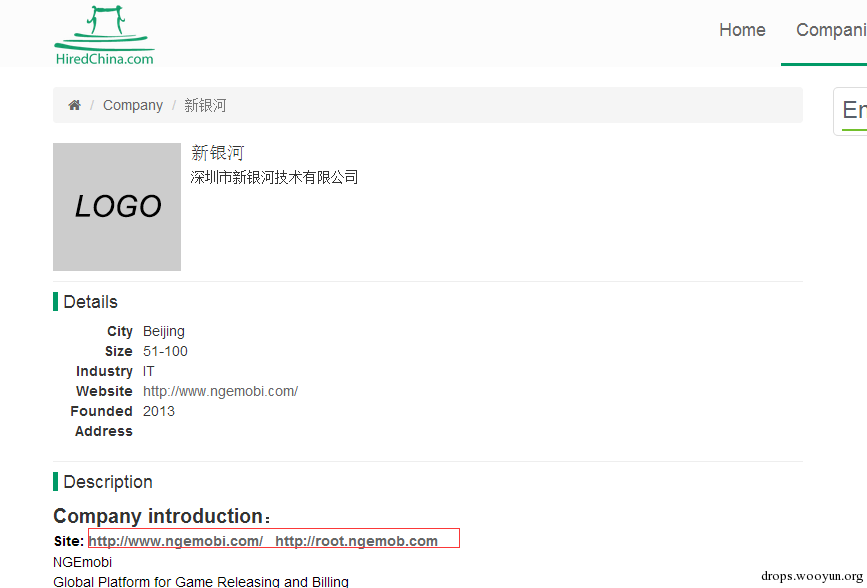Click the 深圳市新银河技术有限公司 full company name
Image resolution: width=867 pixels, height=588 pixels.
coord(274,177)
